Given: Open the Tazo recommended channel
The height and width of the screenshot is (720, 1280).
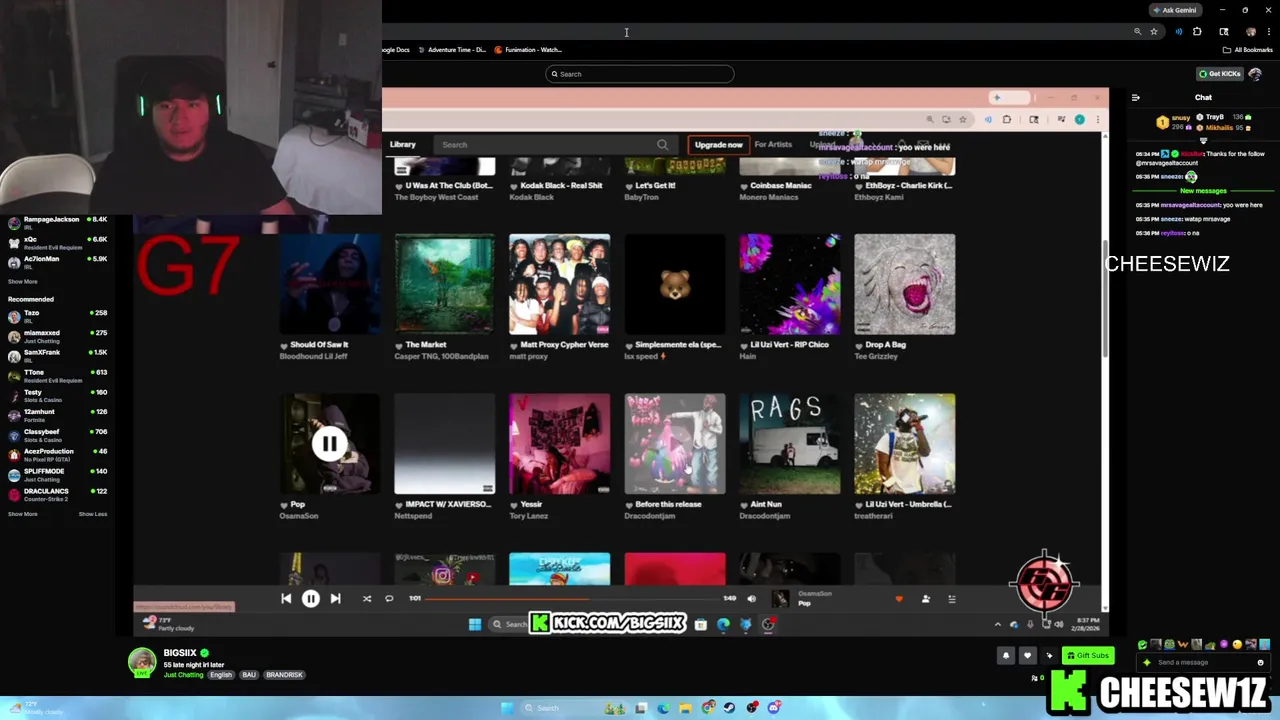Looking at the screenshot, I should coord(57,317).
